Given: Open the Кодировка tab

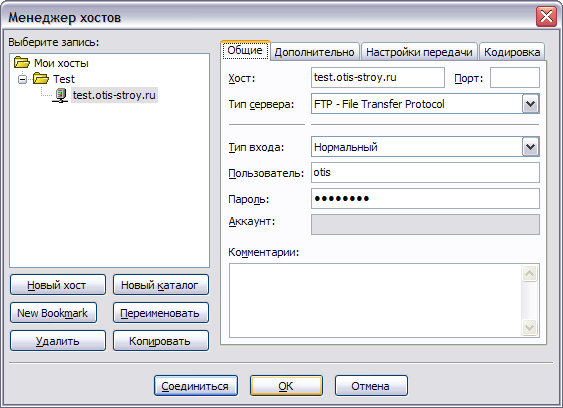Looking at the screenshot, I should [512, 52].
